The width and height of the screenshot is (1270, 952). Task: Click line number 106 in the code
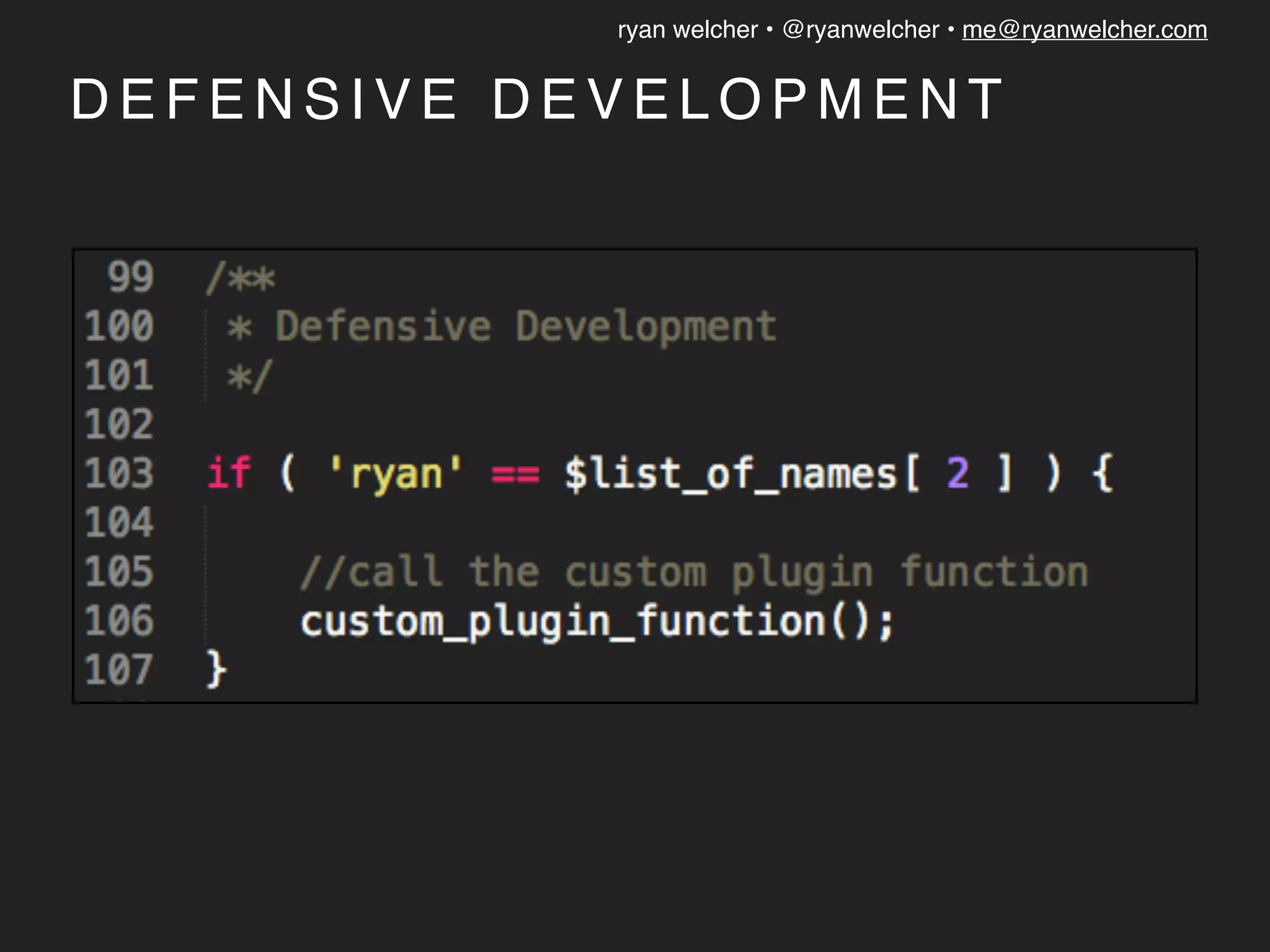[119, 620]
